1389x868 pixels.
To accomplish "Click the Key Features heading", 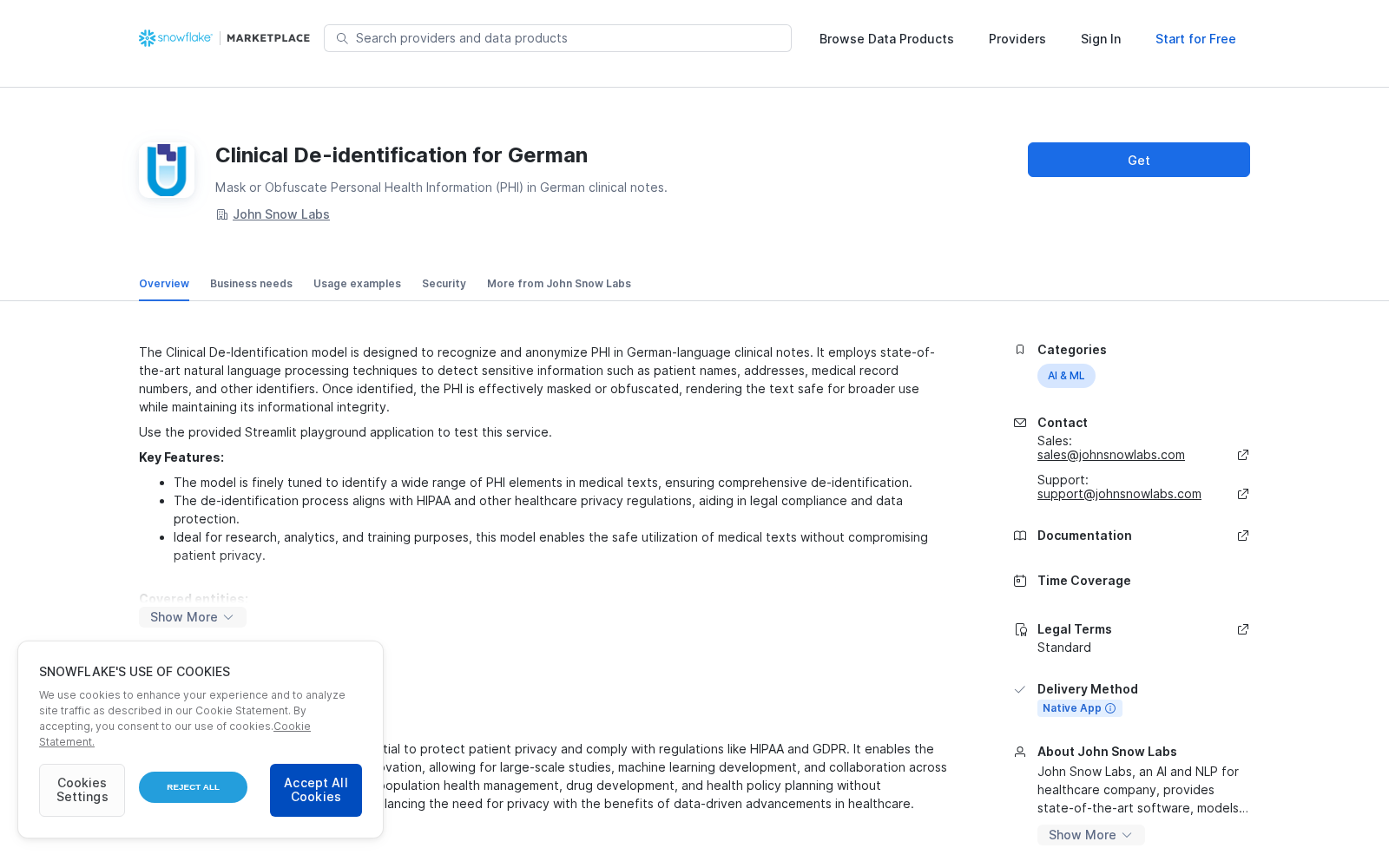I will point(181,457).
